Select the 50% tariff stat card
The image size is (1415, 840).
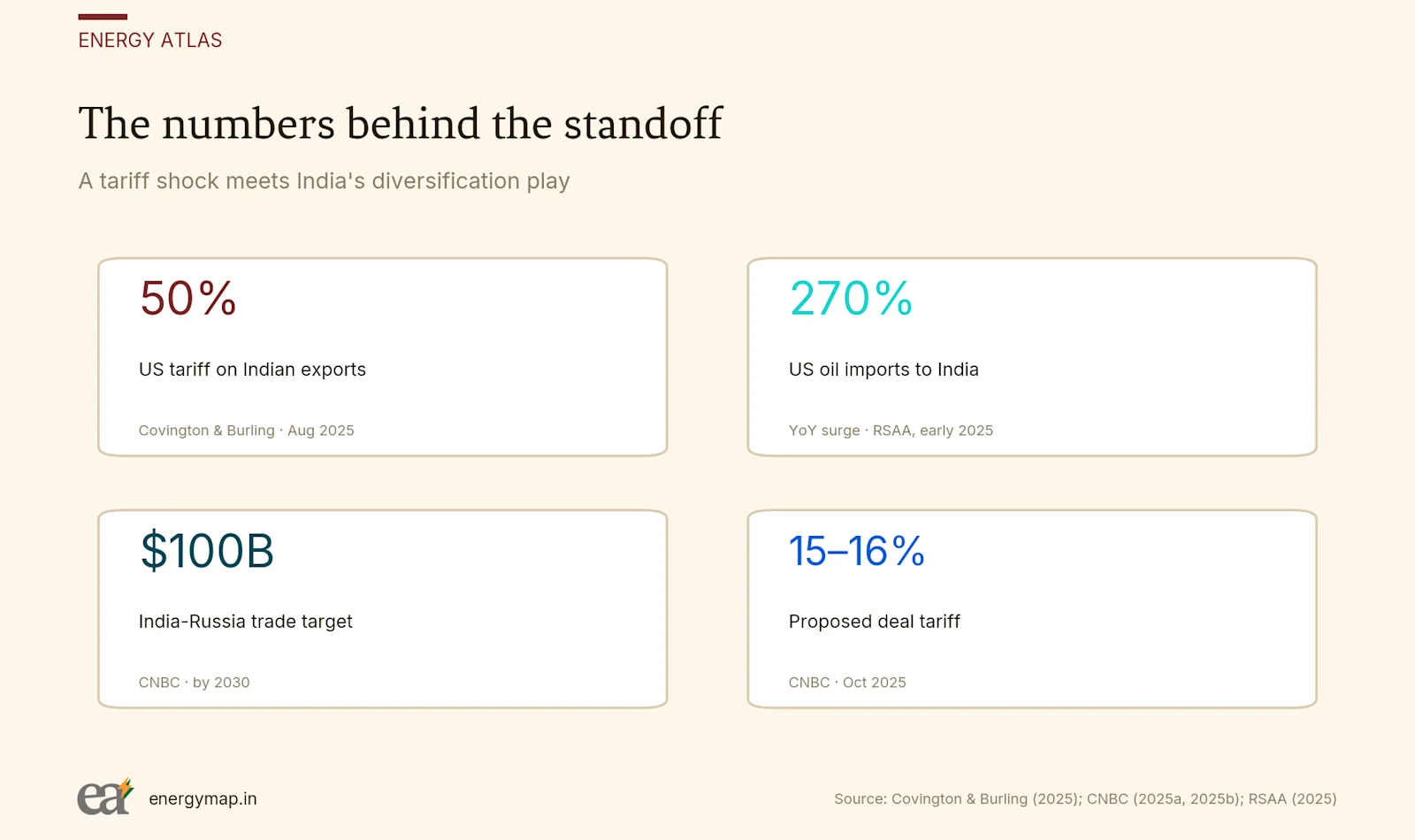point(382,357)
